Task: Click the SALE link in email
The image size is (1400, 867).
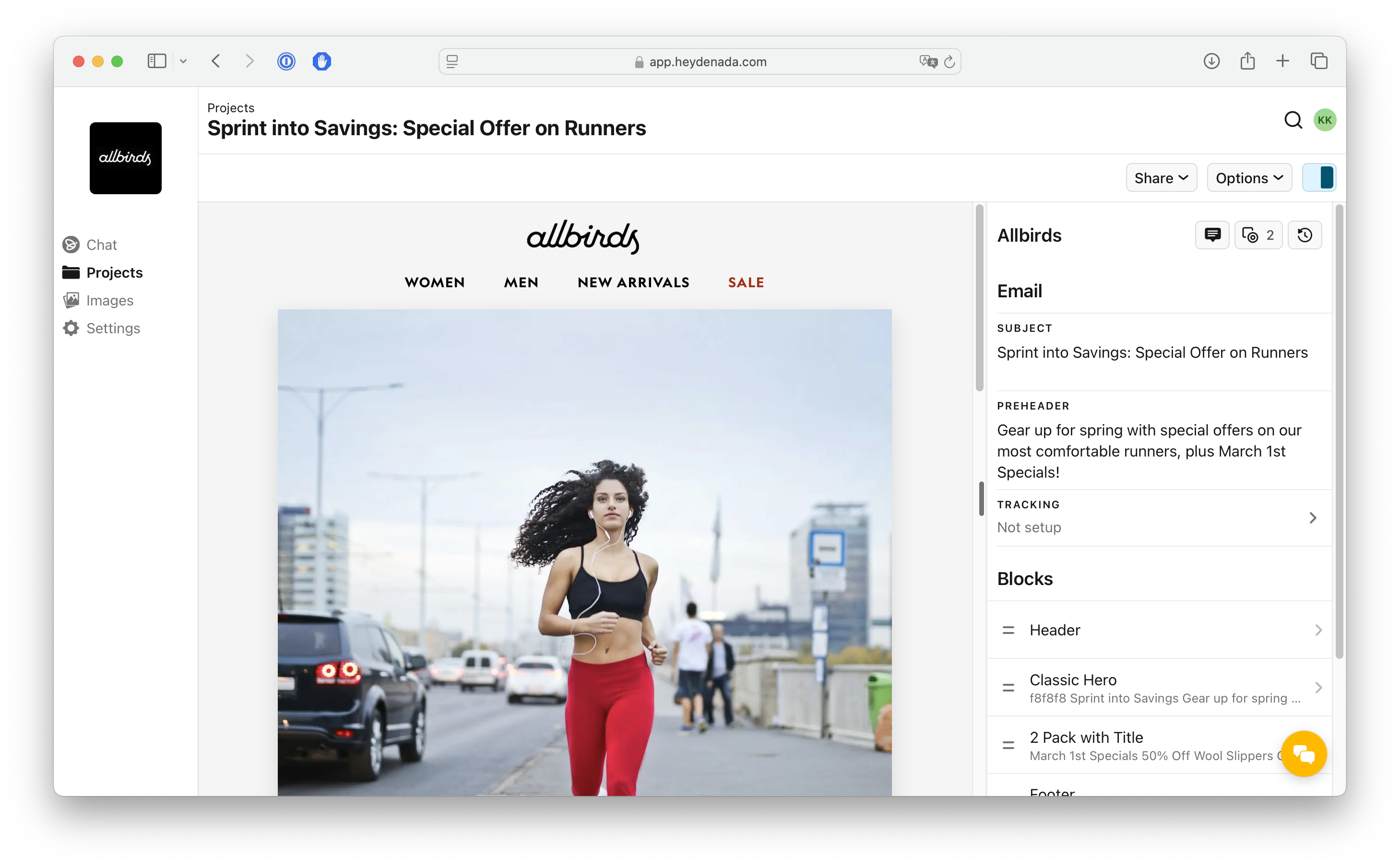Action: pos(746,282)
